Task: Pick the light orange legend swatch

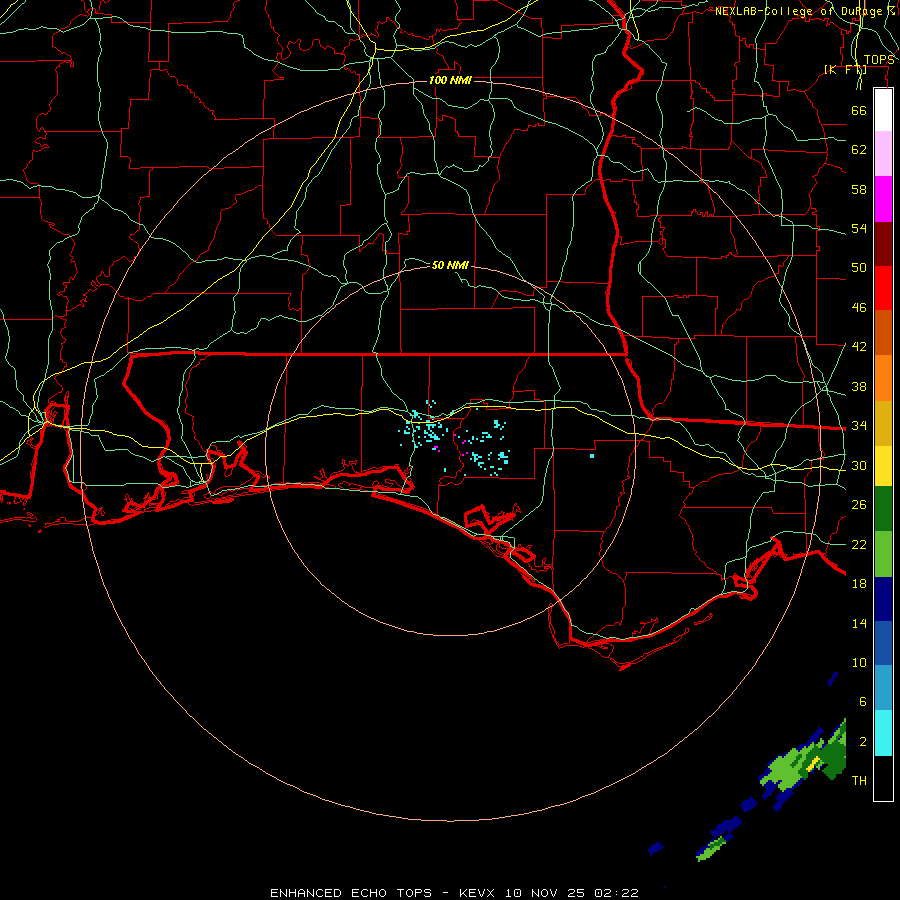Action: coord(883,378)
